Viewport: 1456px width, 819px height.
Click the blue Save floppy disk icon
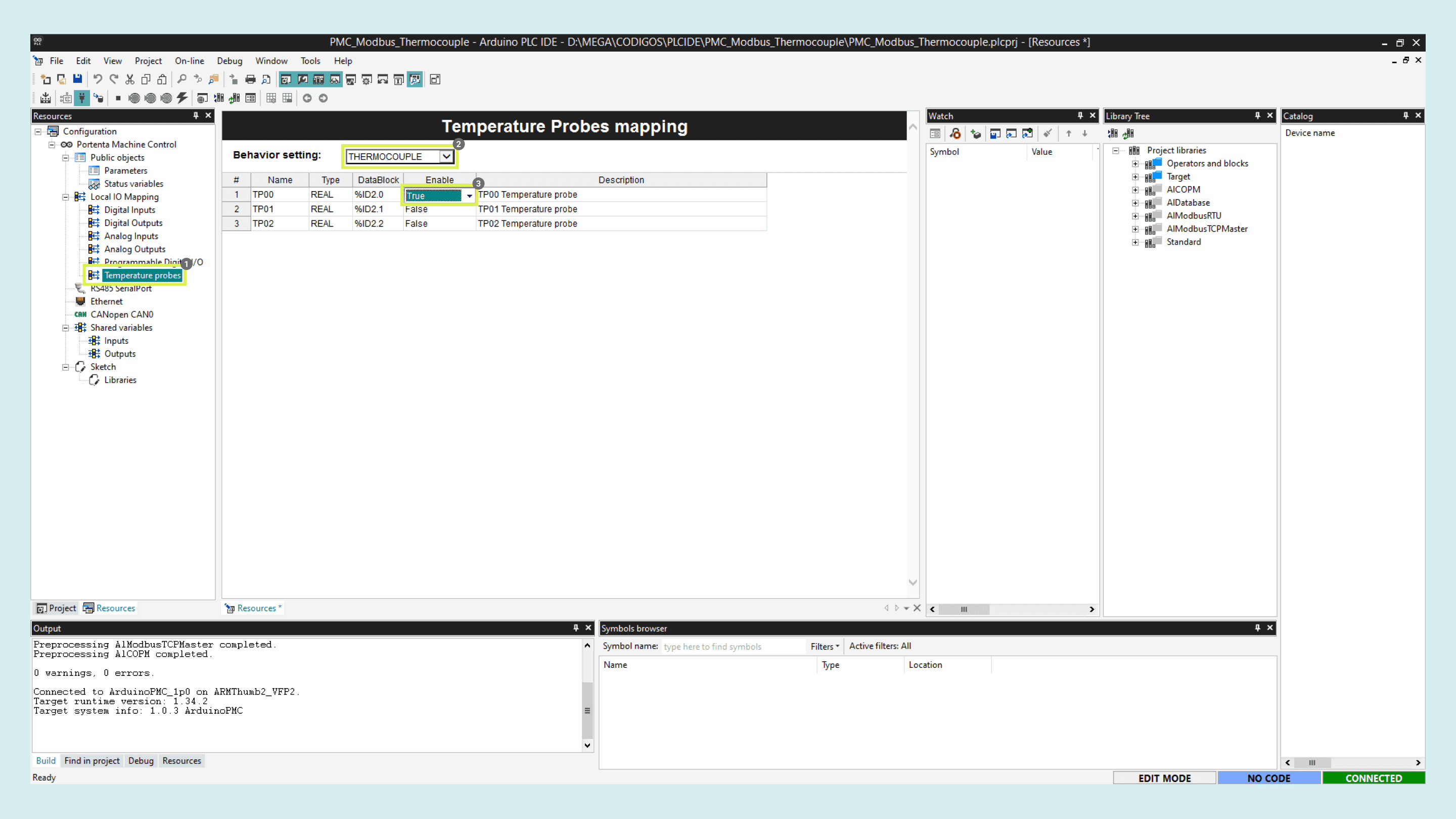[x=77, y=79]
